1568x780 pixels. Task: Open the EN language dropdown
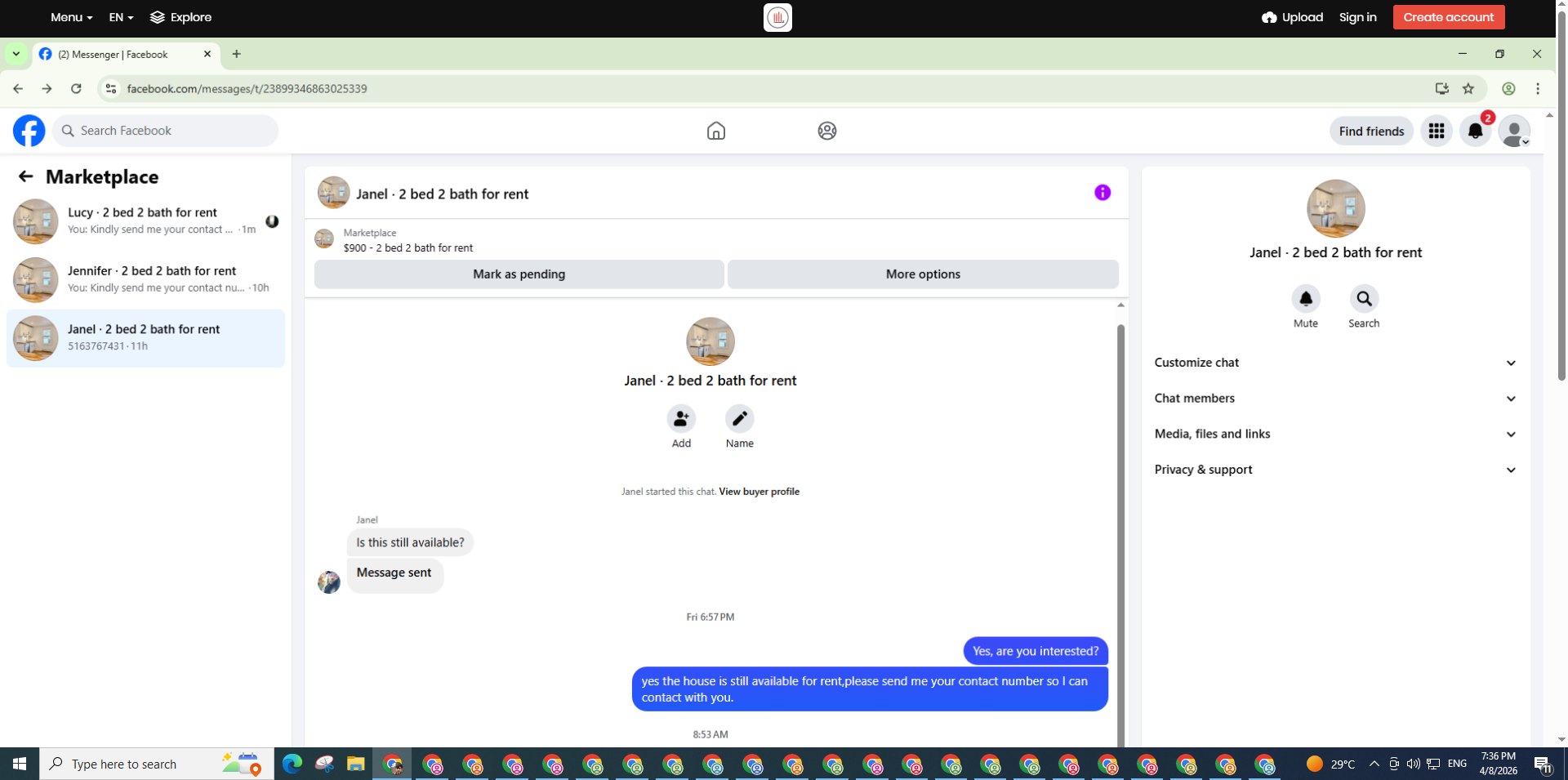tap(121, 17)
